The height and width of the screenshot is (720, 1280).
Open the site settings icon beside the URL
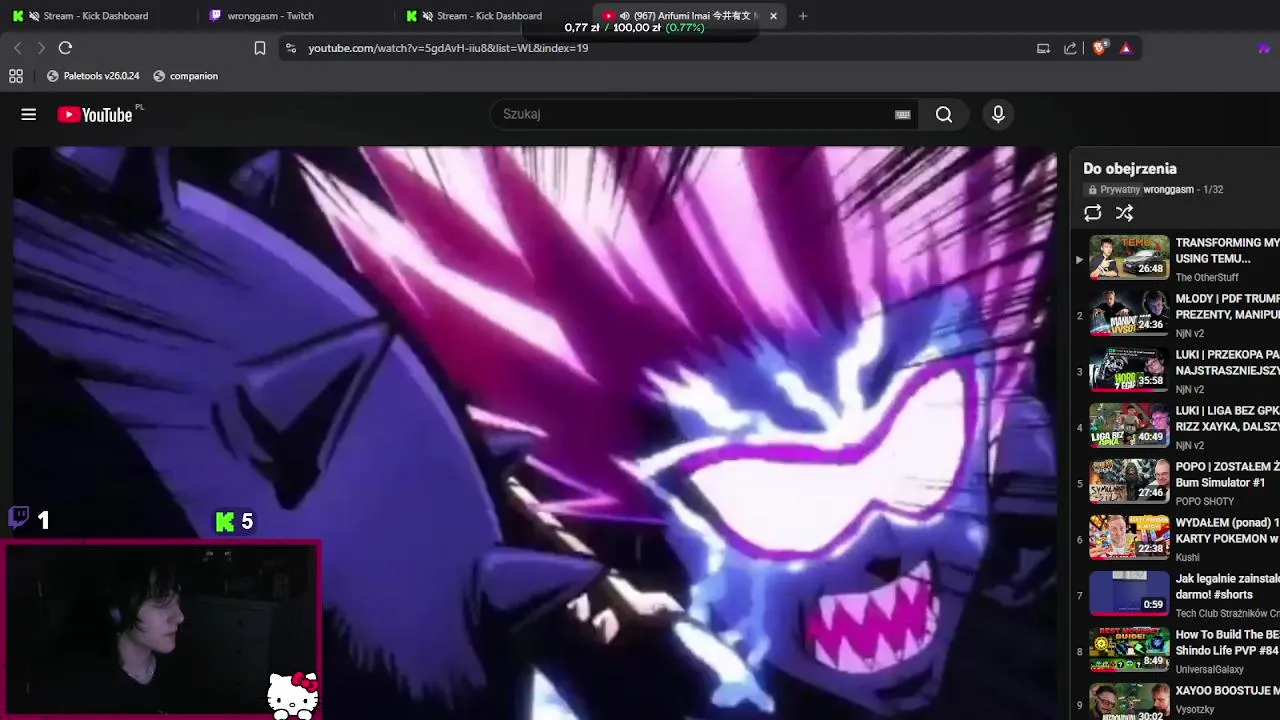tap(290, 48)
